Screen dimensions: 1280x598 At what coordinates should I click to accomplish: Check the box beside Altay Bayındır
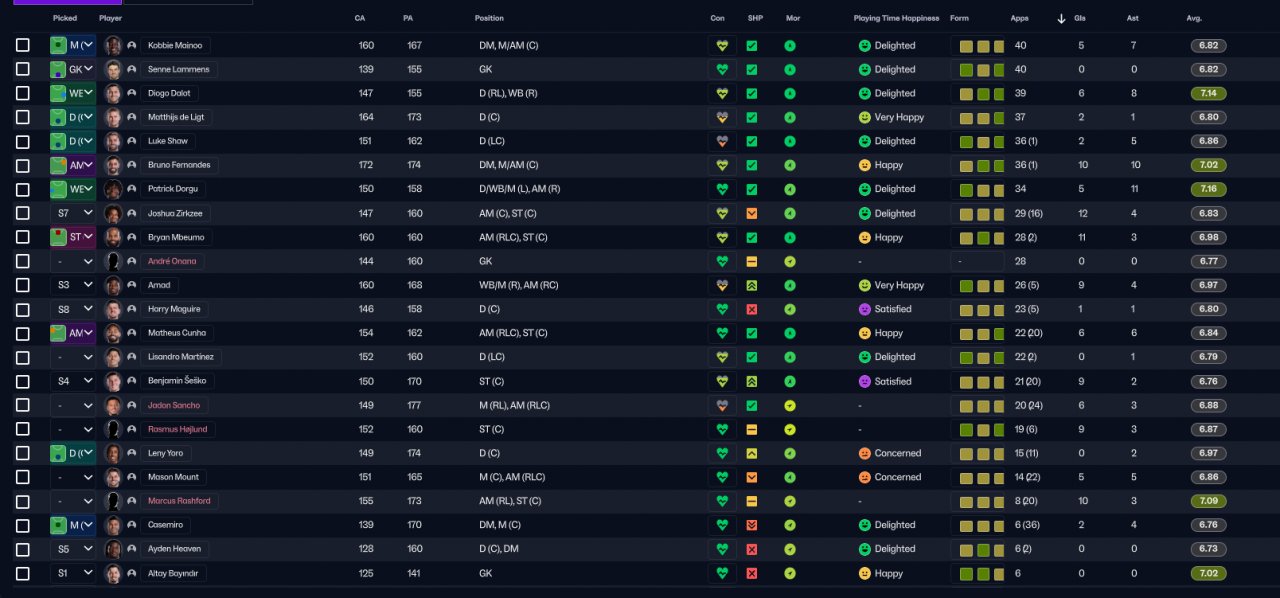[x=23, y=574]
